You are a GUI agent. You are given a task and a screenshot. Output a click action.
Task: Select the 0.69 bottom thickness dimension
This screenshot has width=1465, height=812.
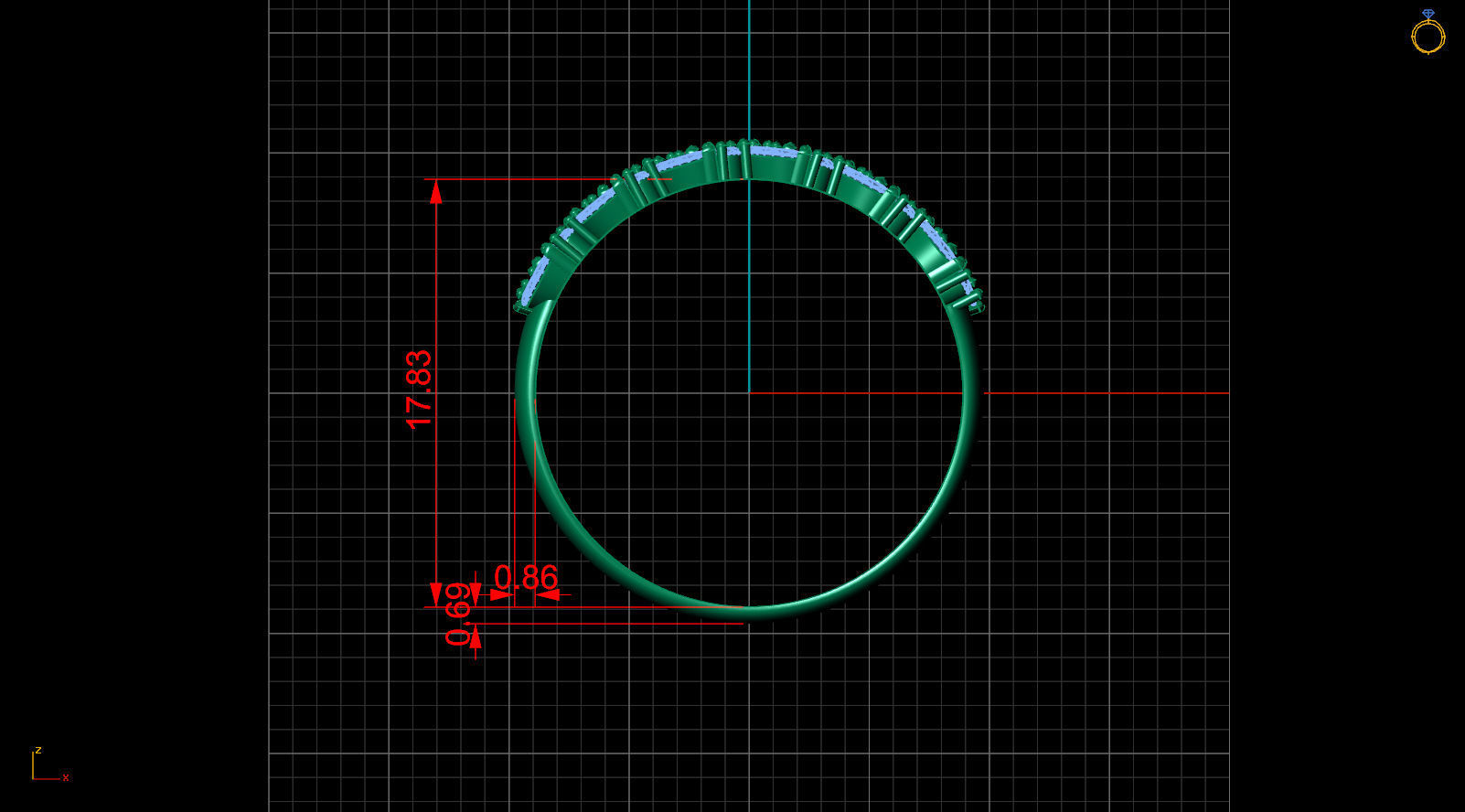[458, 614]
